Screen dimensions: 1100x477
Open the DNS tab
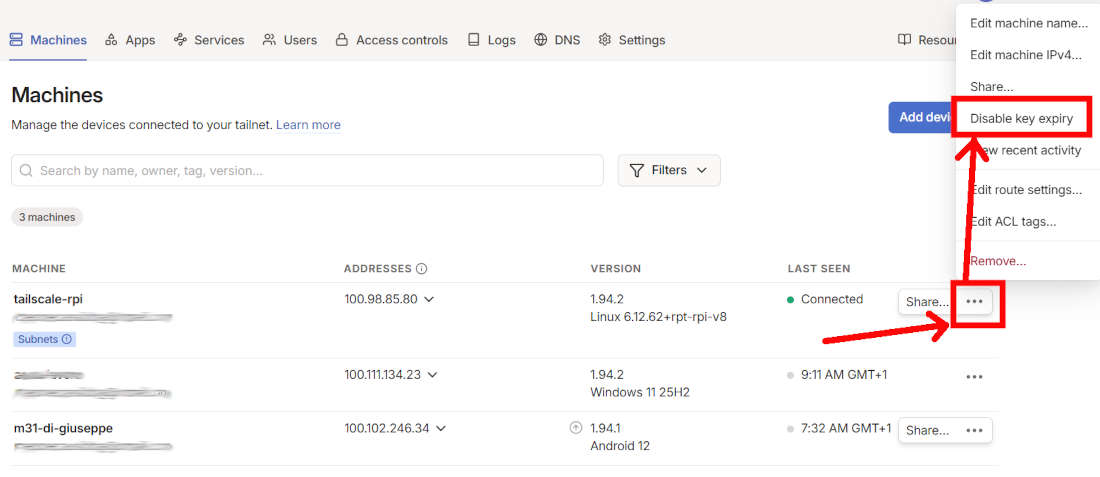[557, 40]
